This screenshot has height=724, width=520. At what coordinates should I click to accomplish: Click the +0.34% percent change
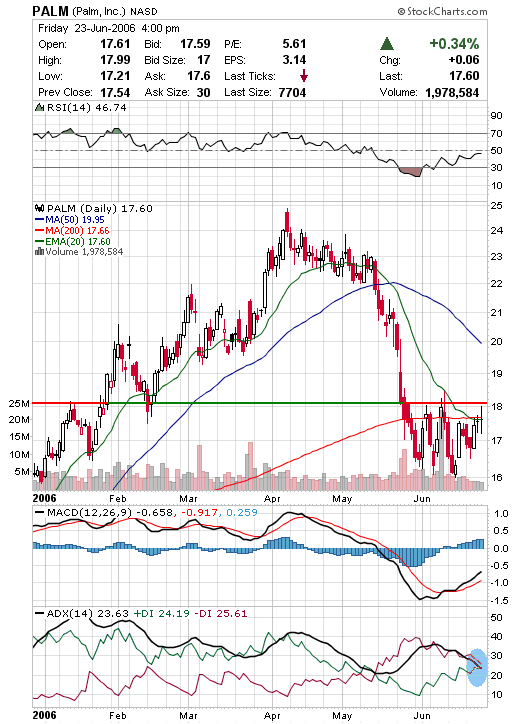pos(454,44)
